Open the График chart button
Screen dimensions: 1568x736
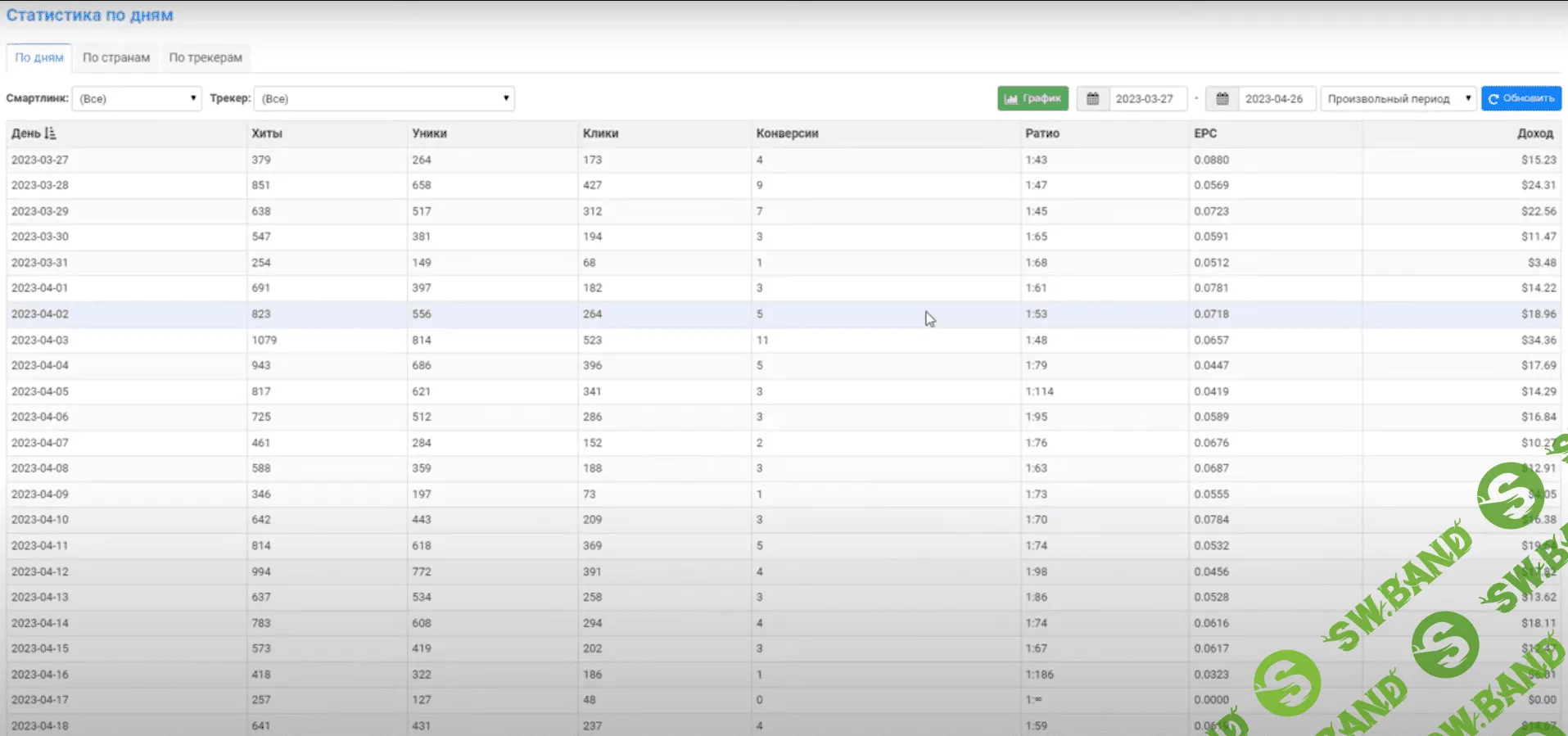pyautogui.click(x=1033, y=98)
